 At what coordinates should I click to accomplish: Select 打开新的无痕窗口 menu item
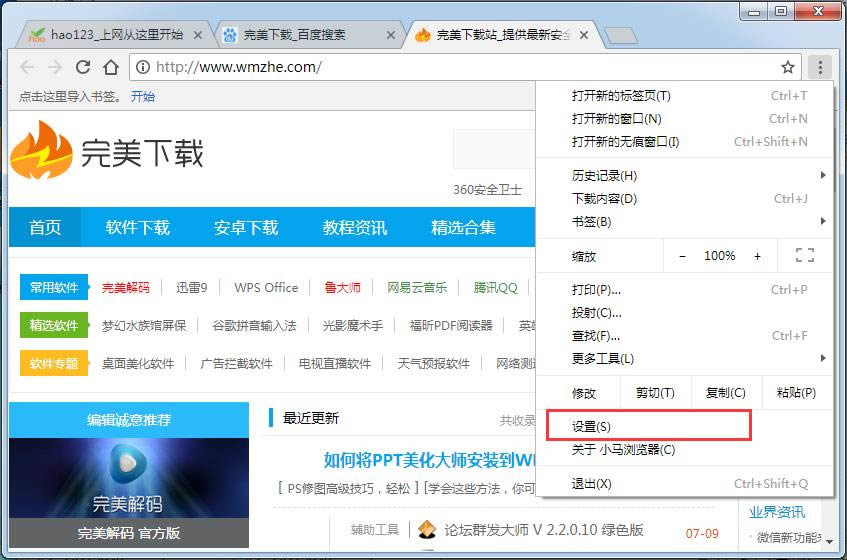click(625, 141)
